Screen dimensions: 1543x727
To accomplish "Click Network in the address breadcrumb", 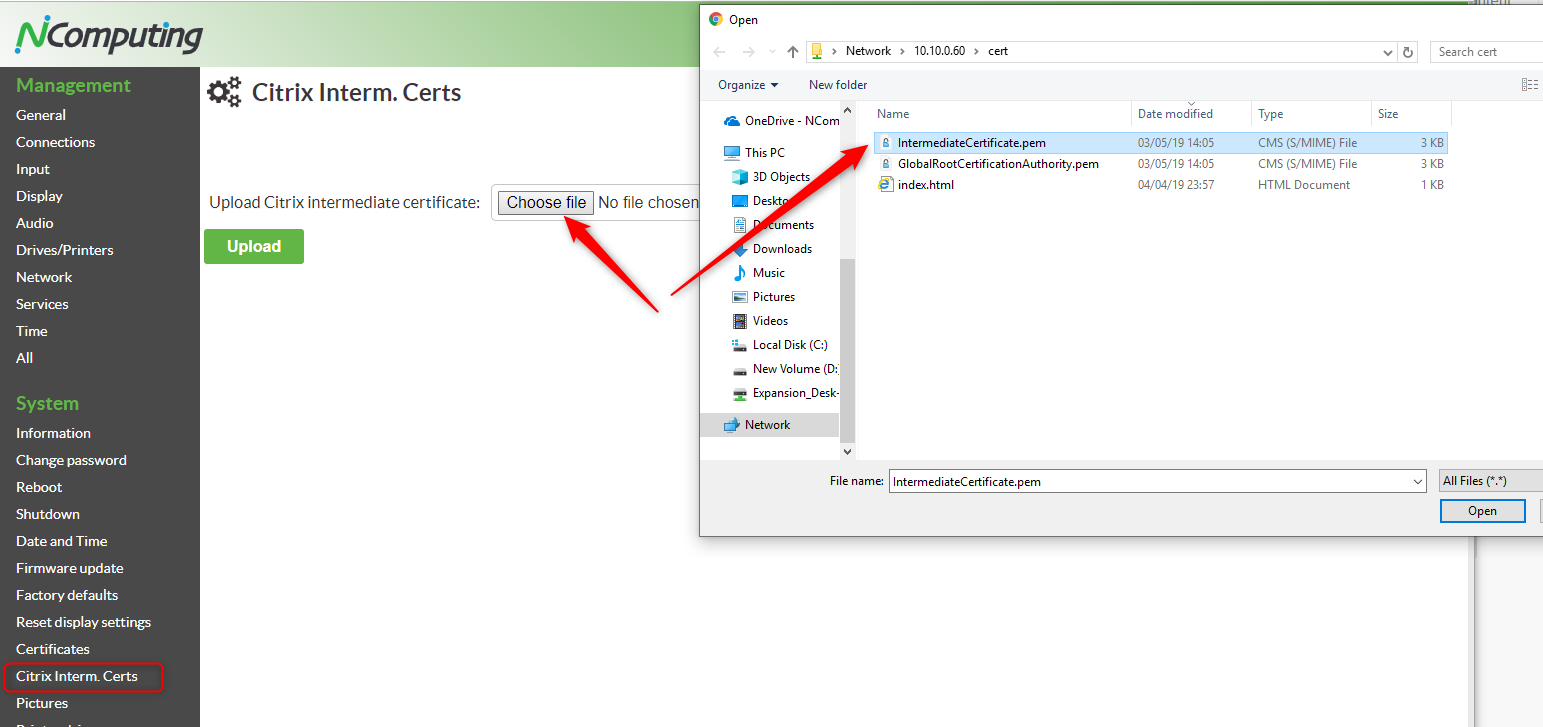I will [868, 51].
